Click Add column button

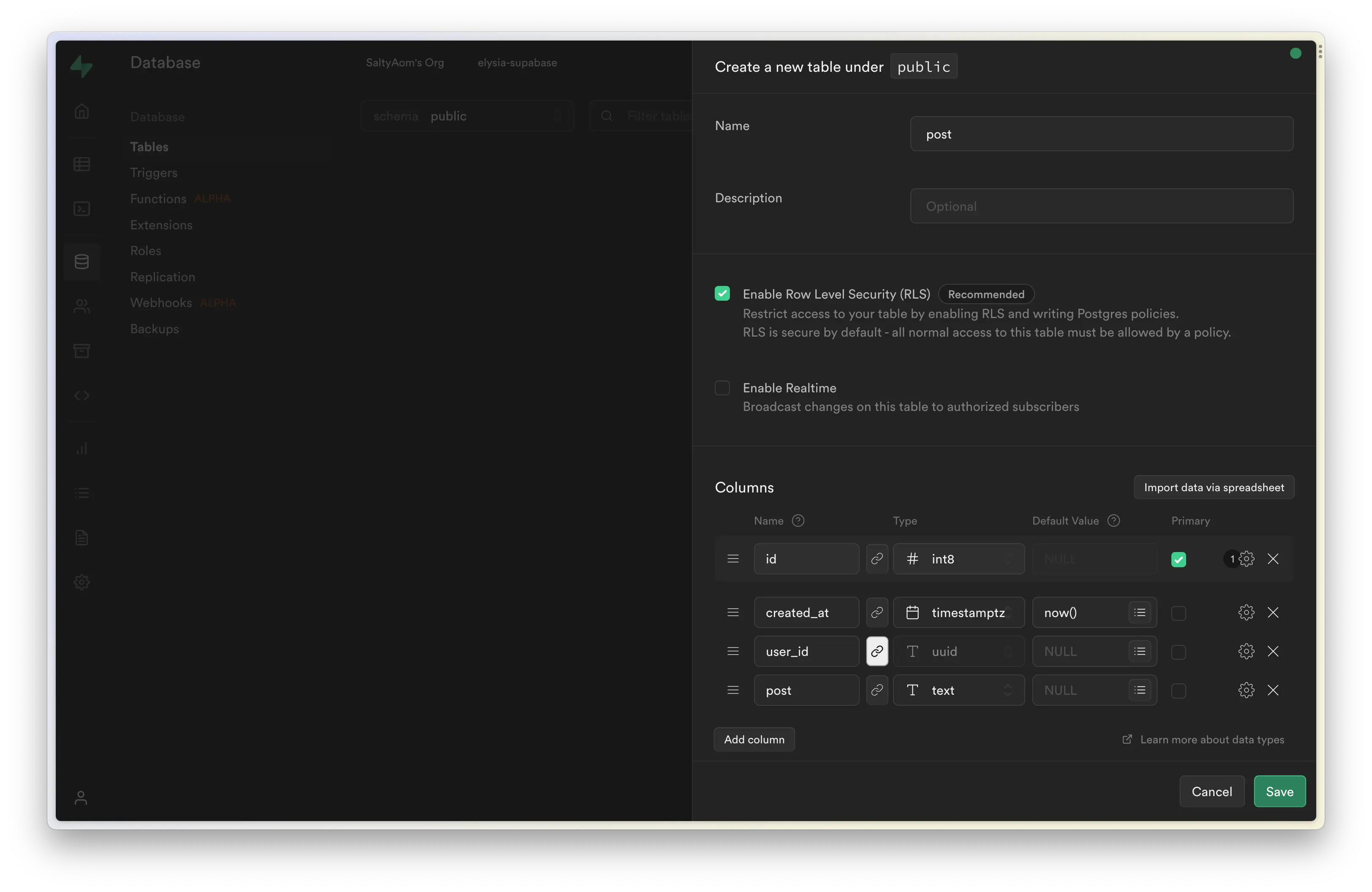pos(754,739)
